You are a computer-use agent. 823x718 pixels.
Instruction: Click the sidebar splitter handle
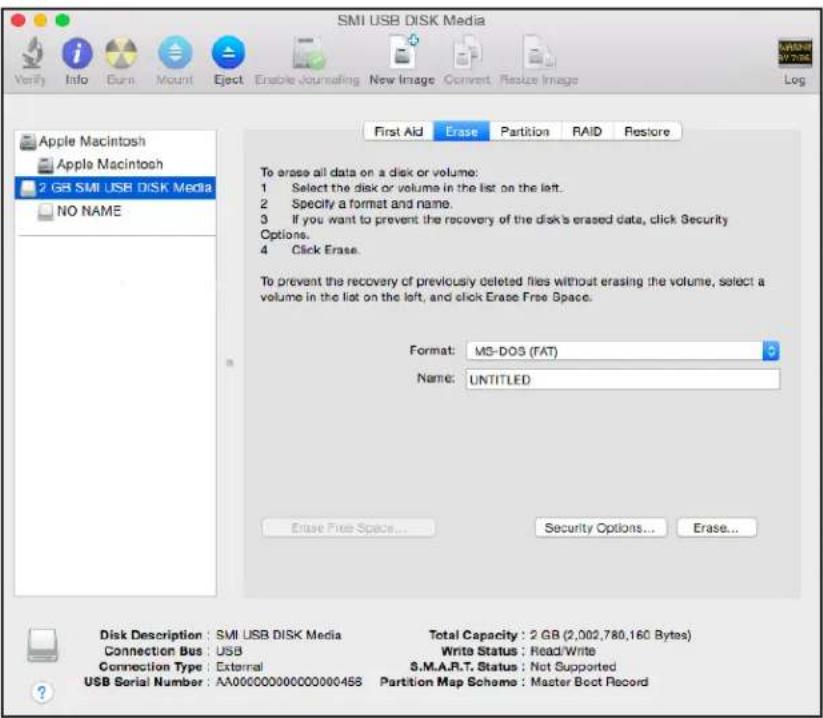(230, 363)
